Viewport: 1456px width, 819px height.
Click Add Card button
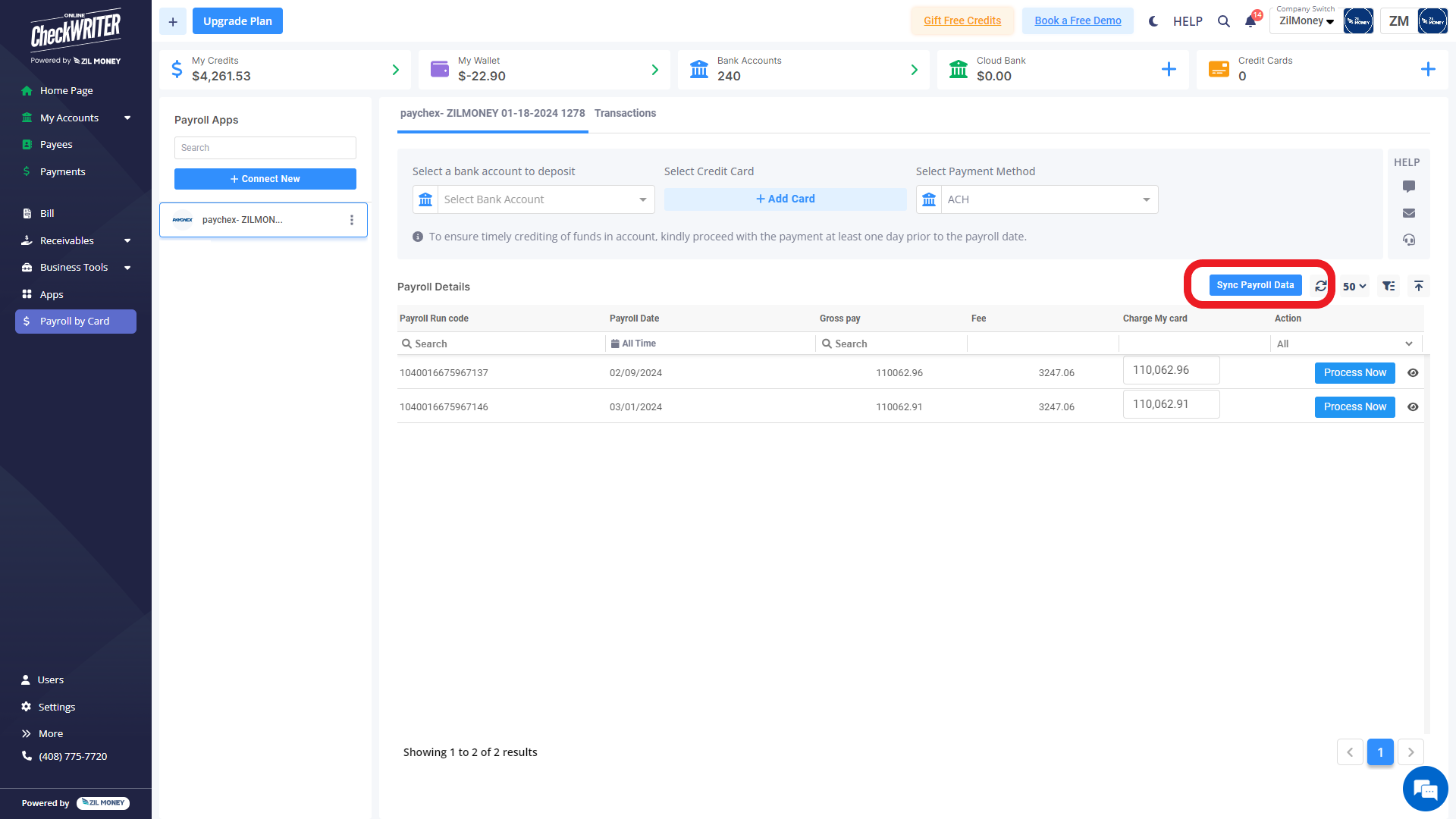coord(786,199)
